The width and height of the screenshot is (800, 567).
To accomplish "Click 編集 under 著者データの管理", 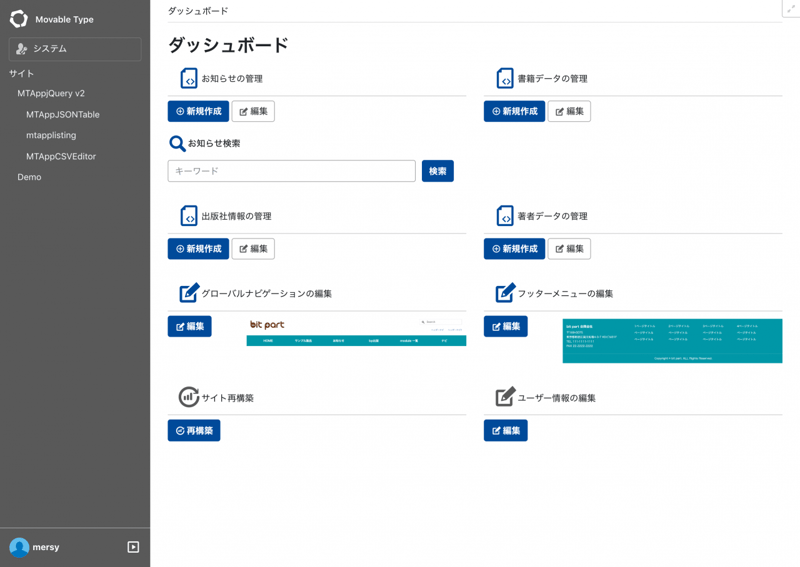I will coord(569,249).
